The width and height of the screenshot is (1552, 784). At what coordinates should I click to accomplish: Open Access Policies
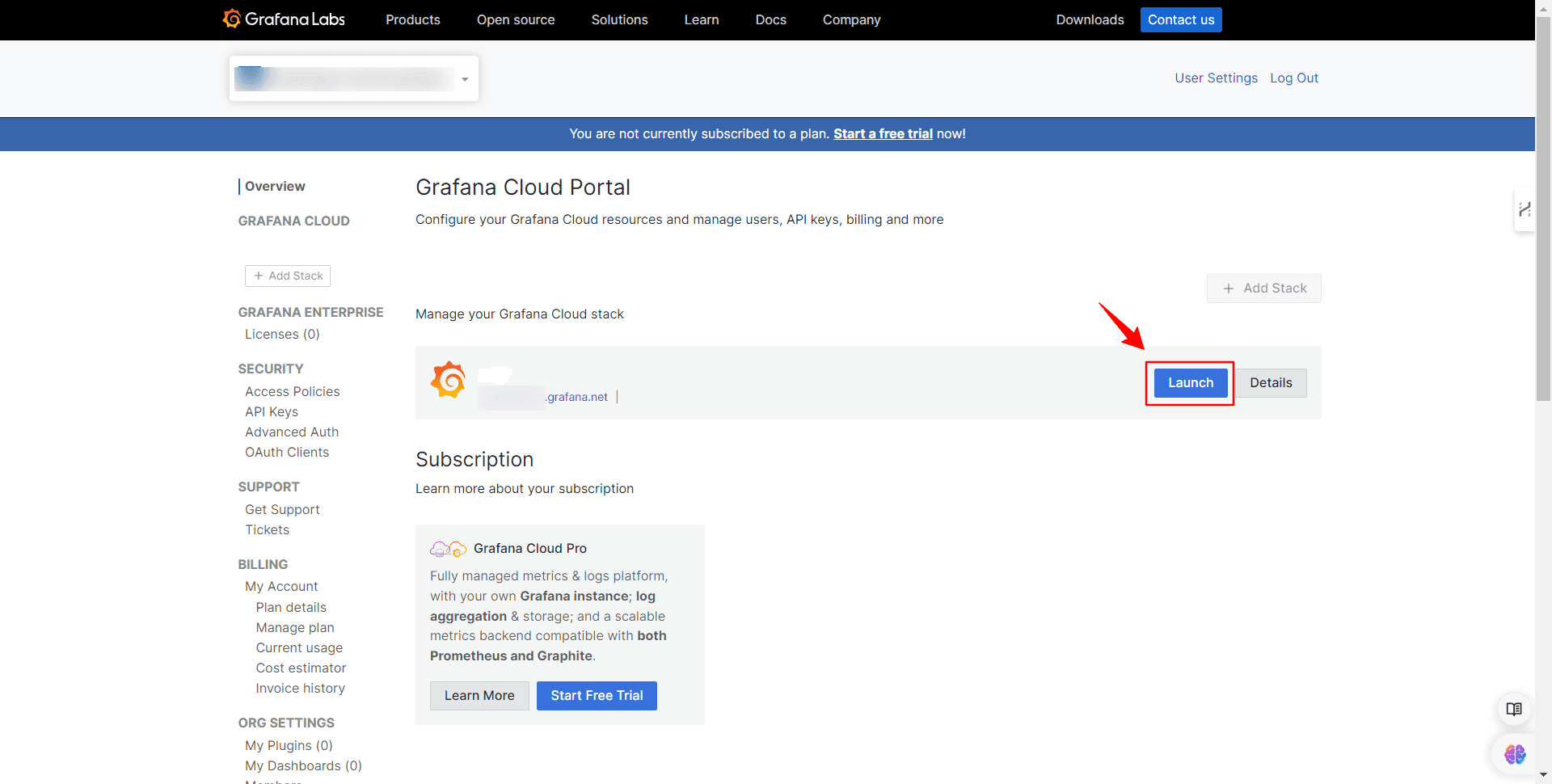pos(293,391)
